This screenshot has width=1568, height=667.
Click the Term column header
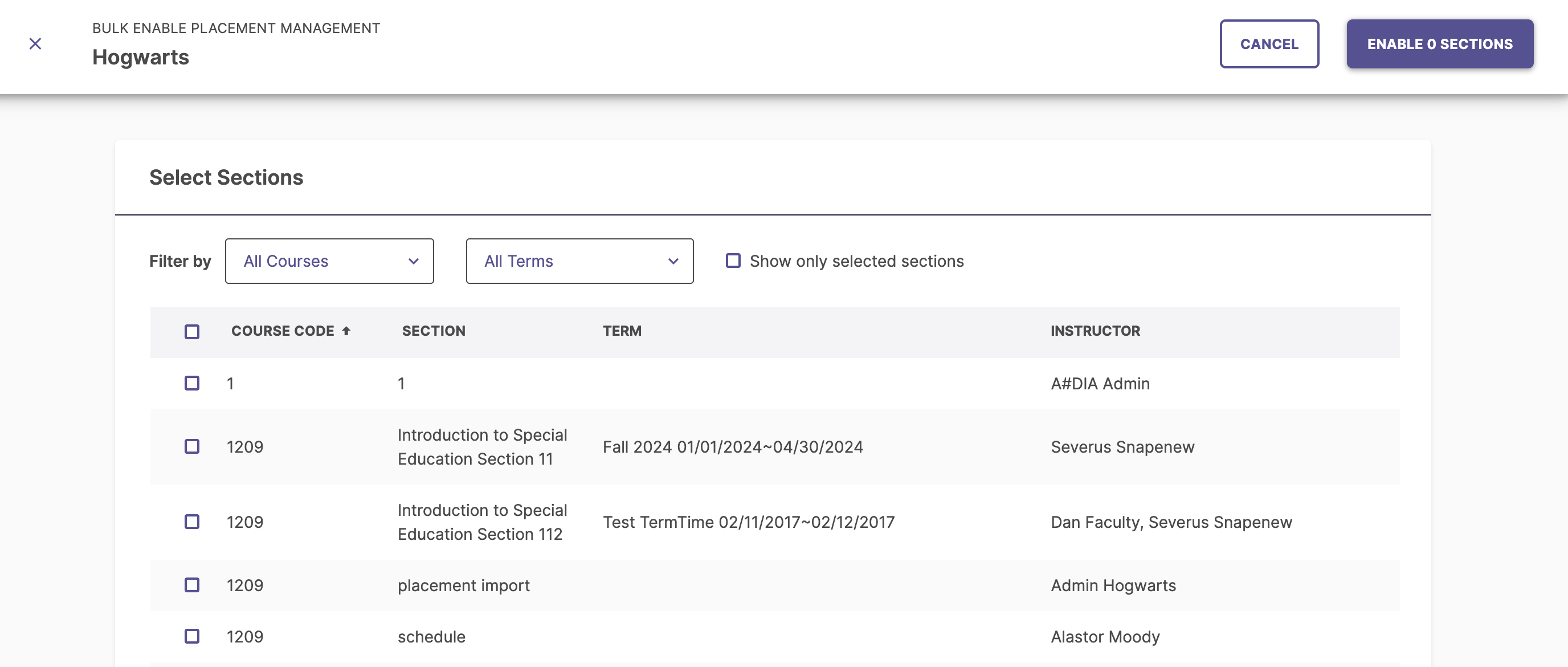pos(622,331)
